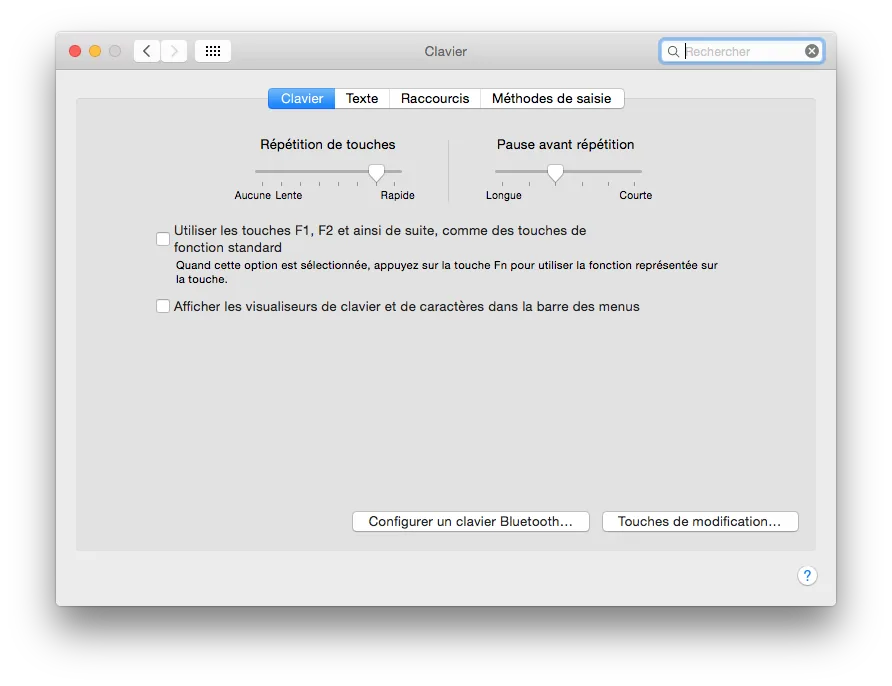Click the Rapide label under the repeat slider
This screenshot has height=686, width=892.
pyautogui.click(x=398, y=195)
